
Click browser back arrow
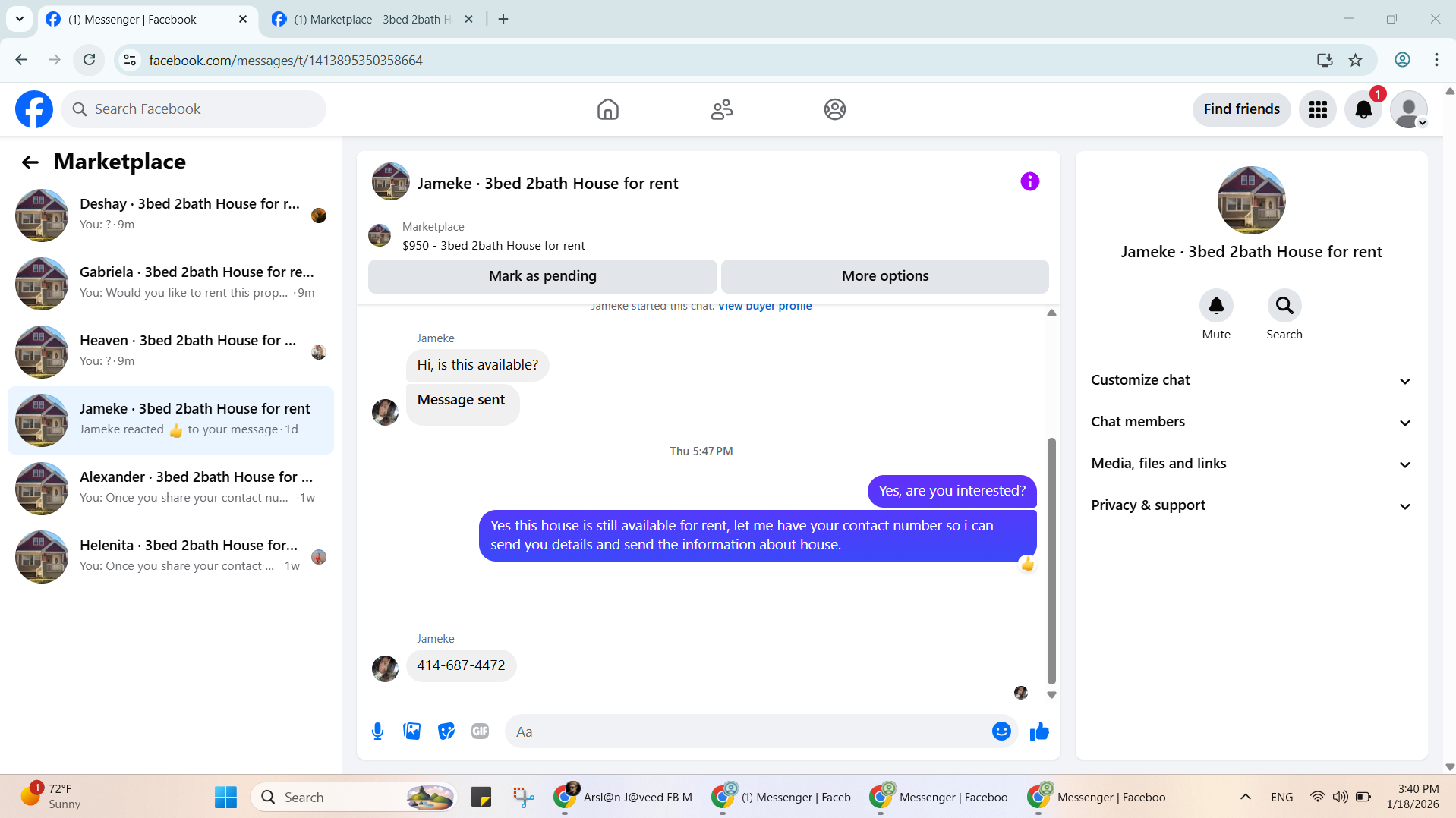tap(21, 60)
